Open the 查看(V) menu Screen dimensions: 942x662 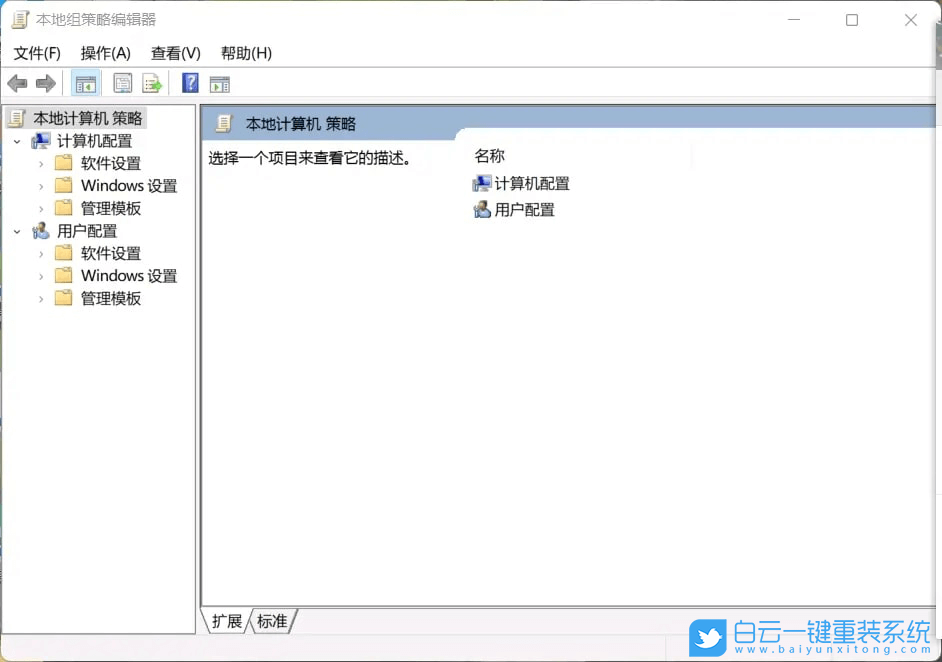pos(175,53)
